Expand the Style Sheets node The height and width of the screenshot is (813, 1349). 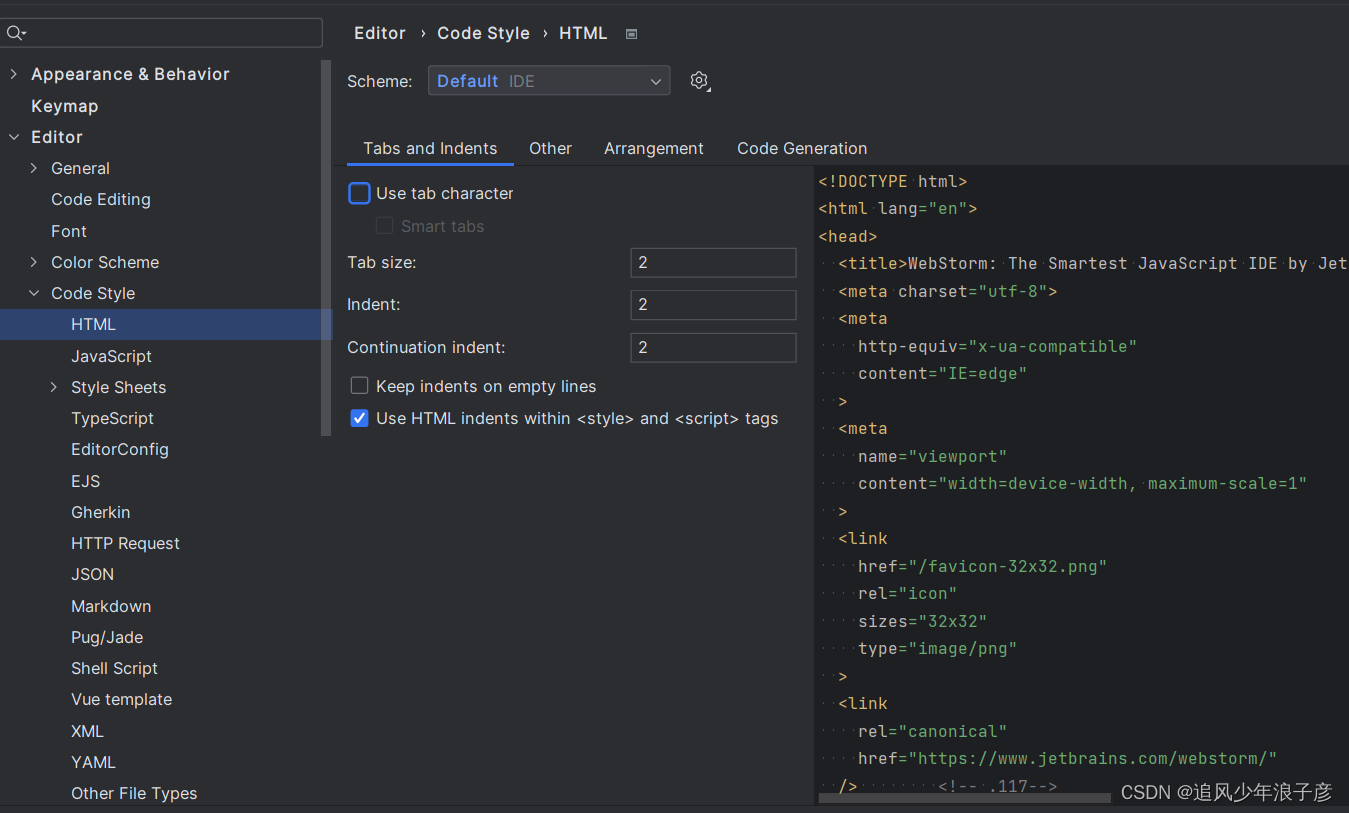[x=54, y=387]
